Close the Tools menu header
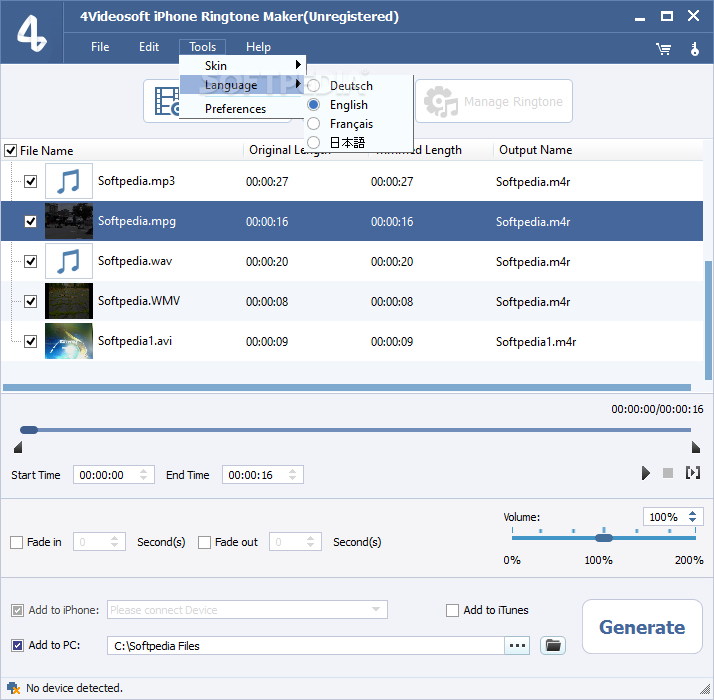This screenshot has height=700, width=714. click(202, 47)
